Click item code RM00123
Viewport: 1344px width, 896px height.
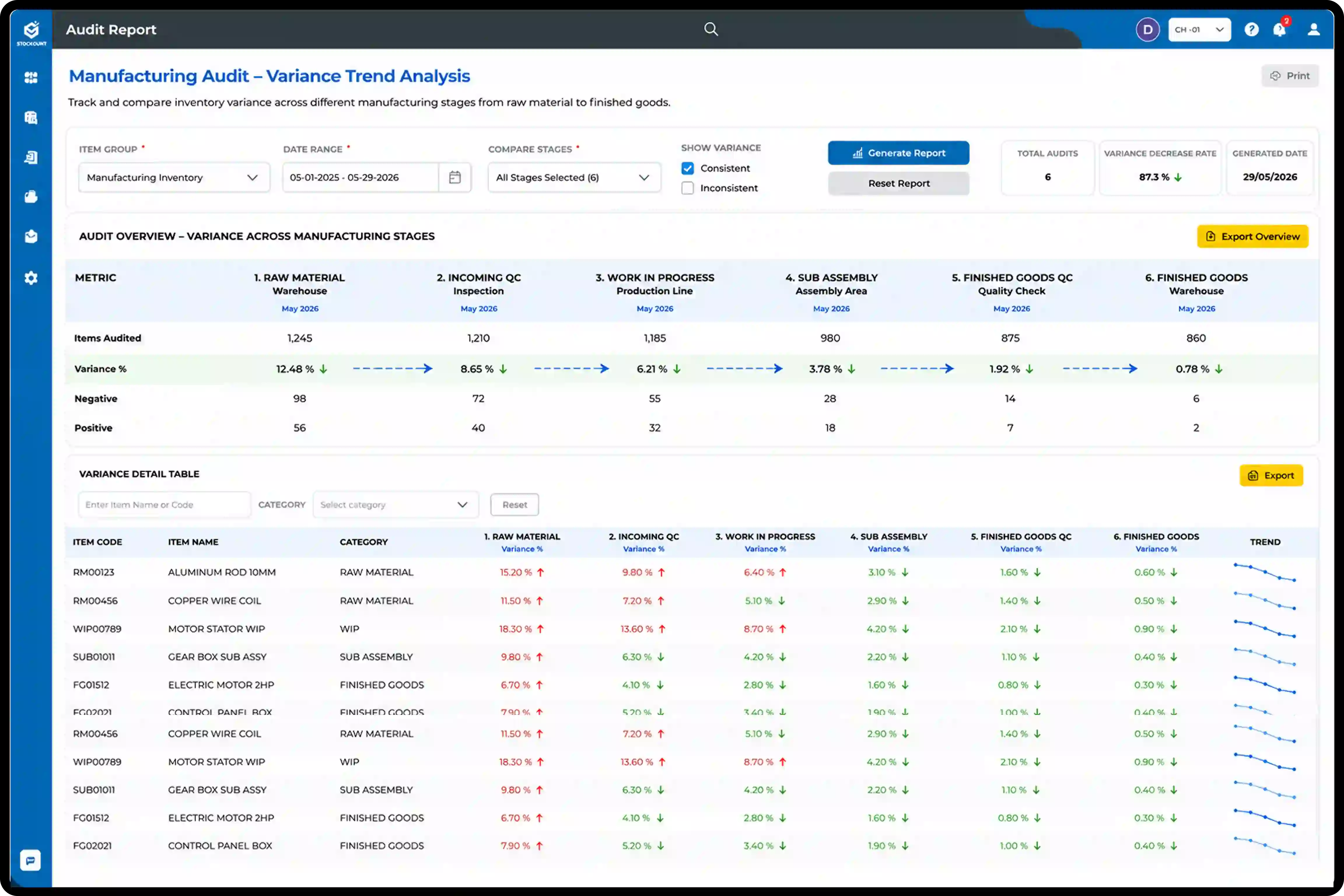[x=93, y=572]
